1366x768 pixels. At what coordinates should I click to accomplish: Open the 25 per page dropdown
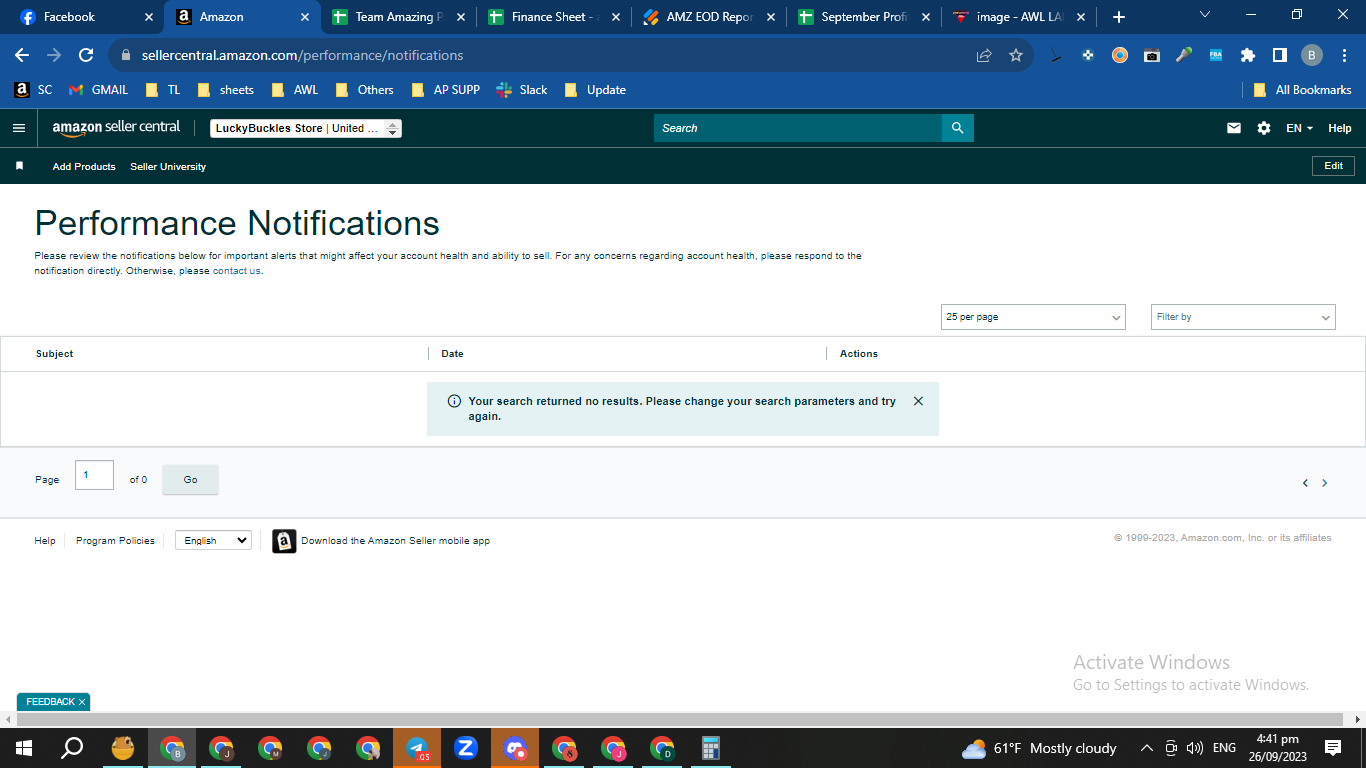pos(1033,317)
